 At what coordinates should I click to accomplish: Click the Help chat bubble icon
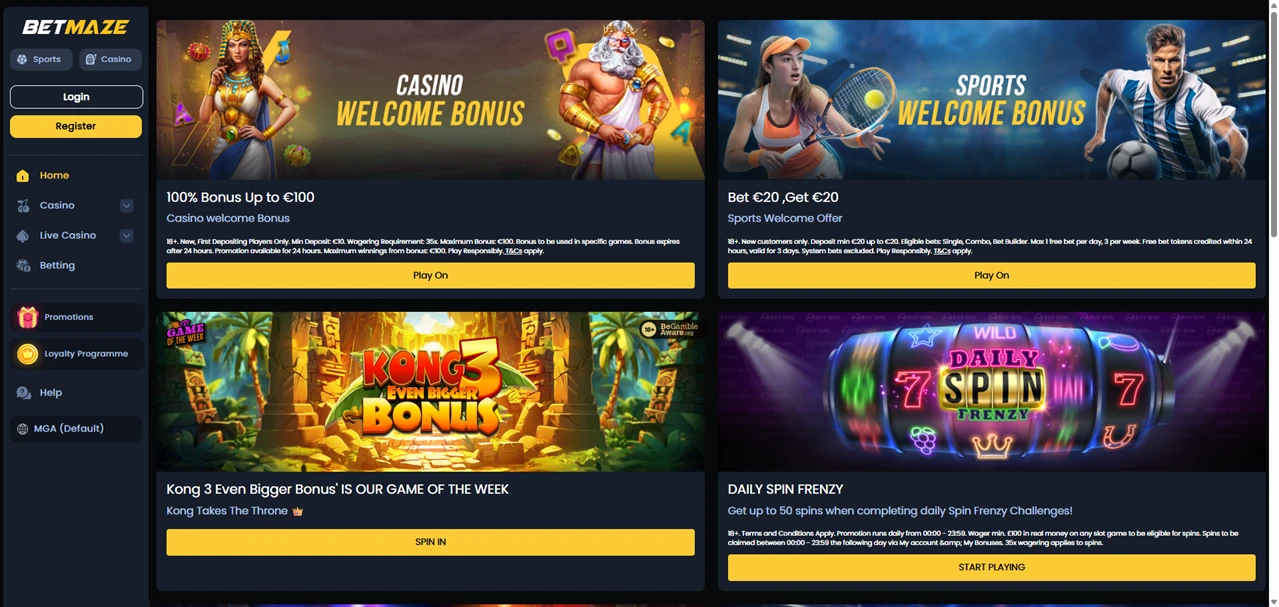(23, 392)
